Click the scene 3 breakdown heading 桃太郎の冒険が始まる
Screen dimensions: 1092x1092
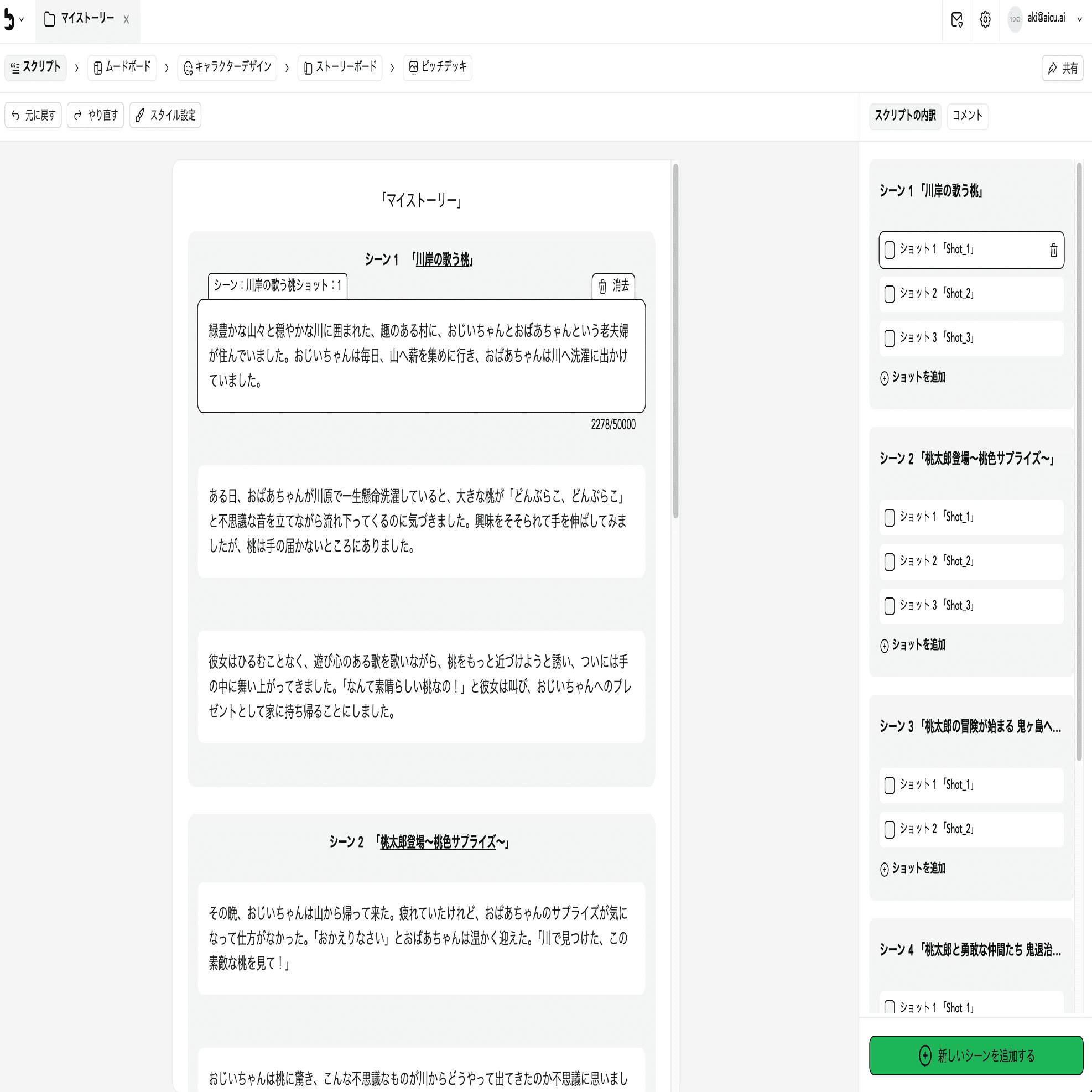(x=970, y=727)
